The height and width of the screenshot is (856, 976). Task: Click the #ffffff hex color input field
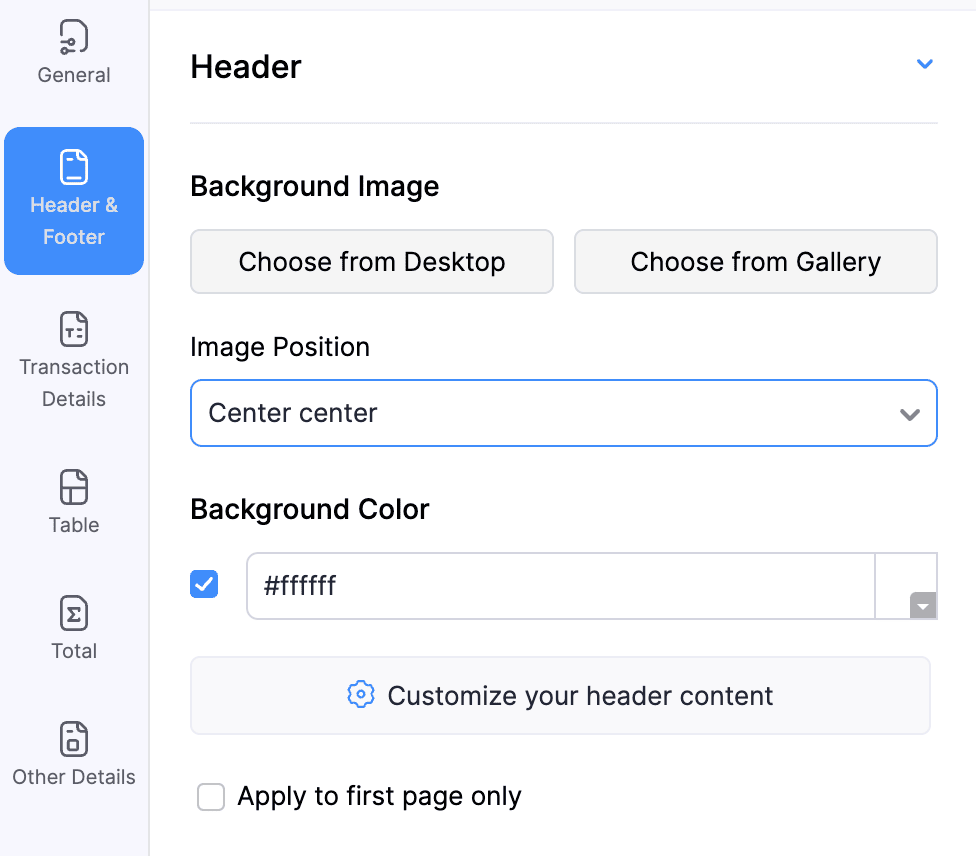click(x=560, y=586)
